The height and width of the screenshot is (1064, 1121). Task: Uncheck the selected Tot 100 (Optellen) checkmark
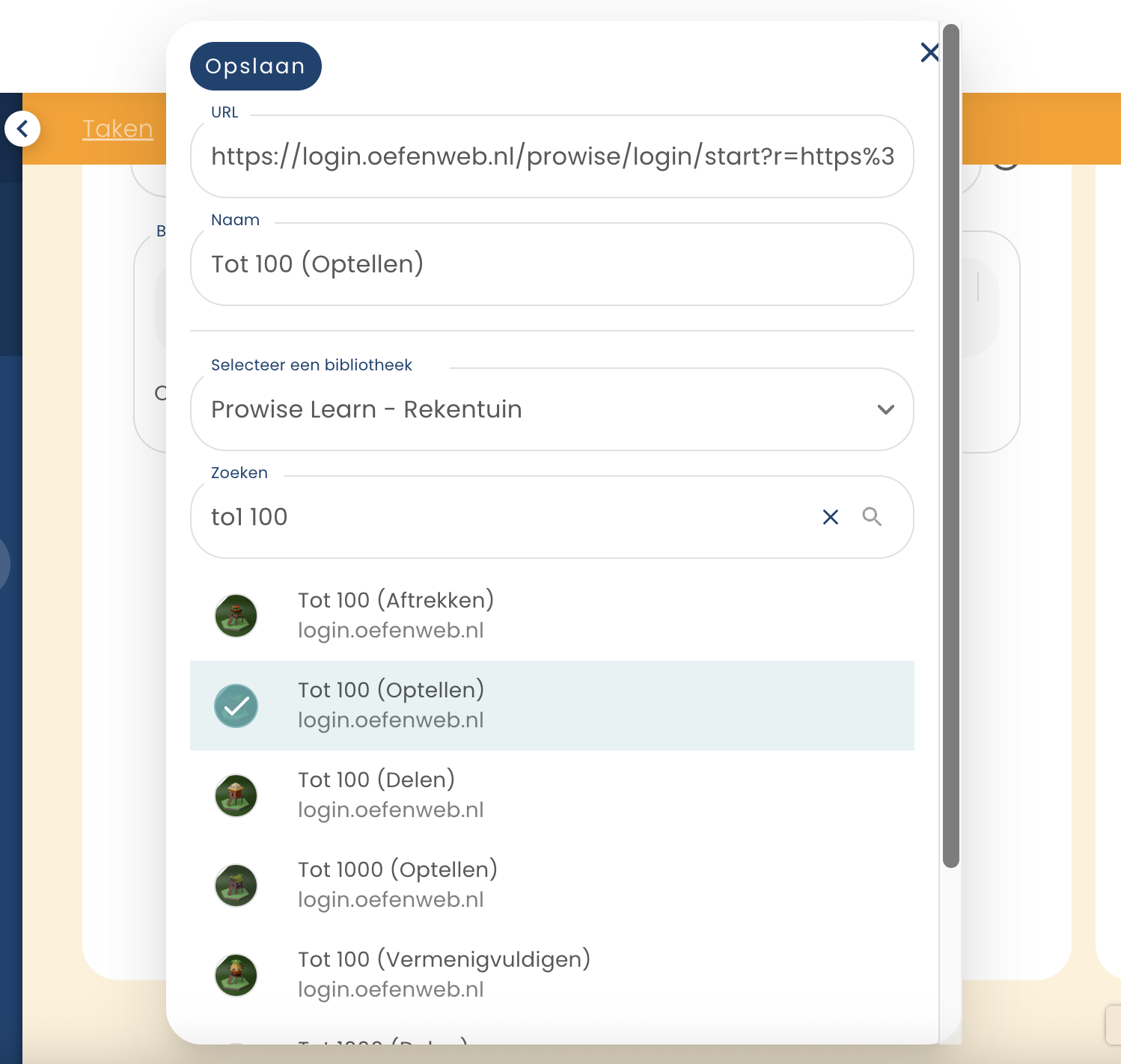click(236, 706)
